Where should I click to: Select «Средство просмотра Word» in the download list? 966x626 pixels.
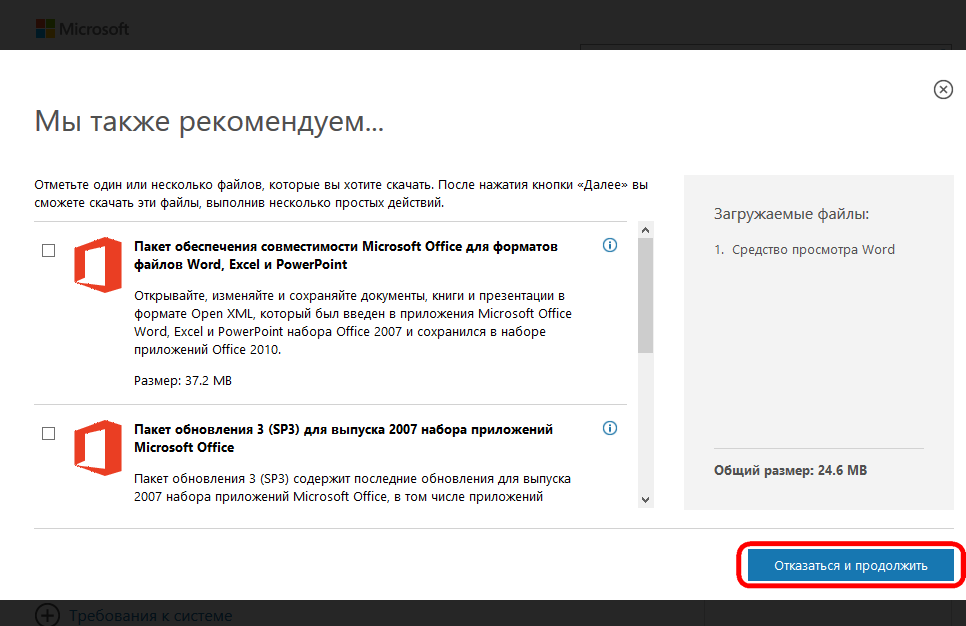point(812,250)
